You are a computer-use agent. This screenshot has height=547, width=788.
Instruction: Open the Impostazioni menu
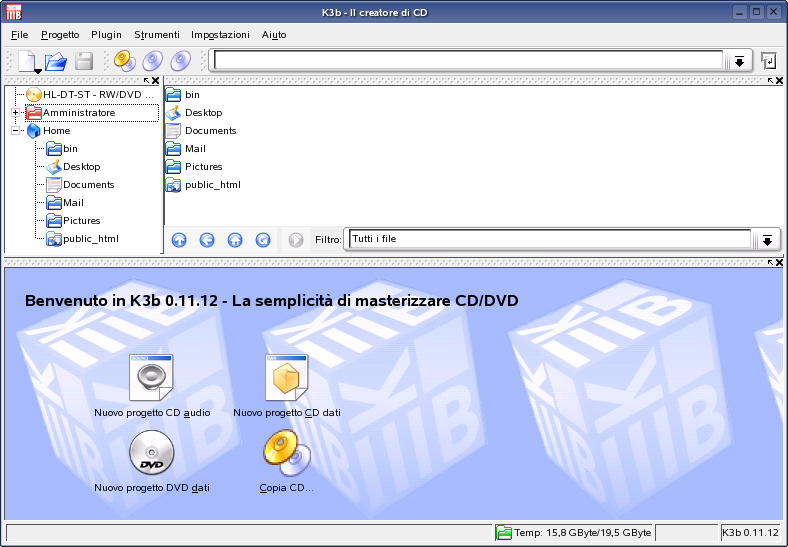coord(220,35)
